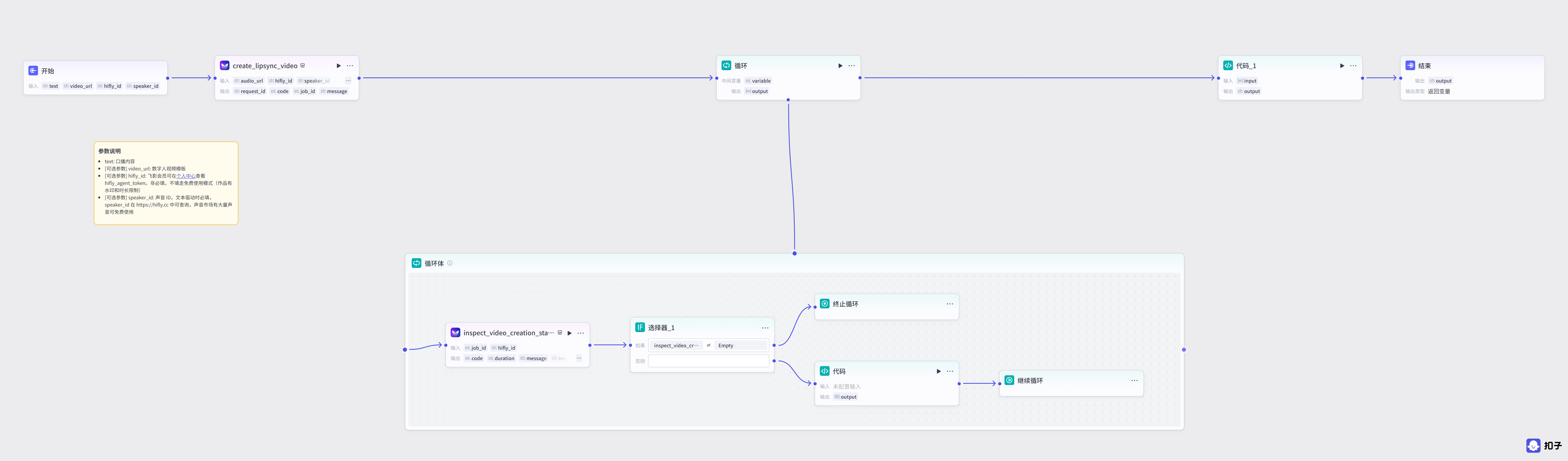Open more options on create_lipsync_video node
Screen dimensions: 1568x461
350,66
